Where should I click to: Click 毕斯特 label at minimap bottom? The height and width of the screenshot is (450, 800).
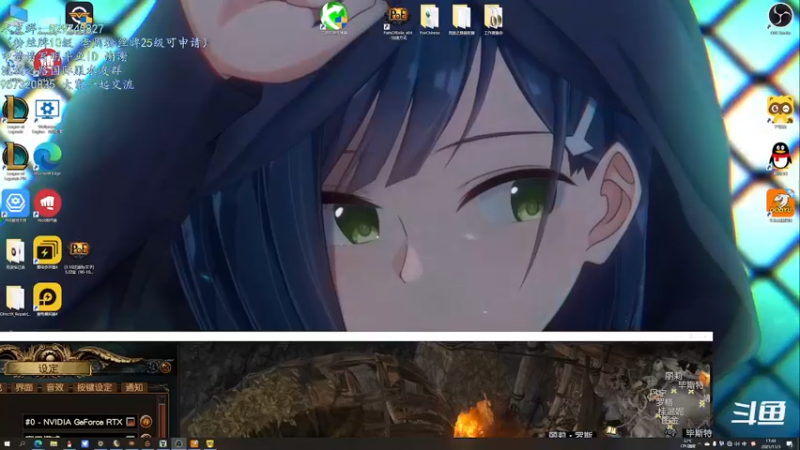698,433
